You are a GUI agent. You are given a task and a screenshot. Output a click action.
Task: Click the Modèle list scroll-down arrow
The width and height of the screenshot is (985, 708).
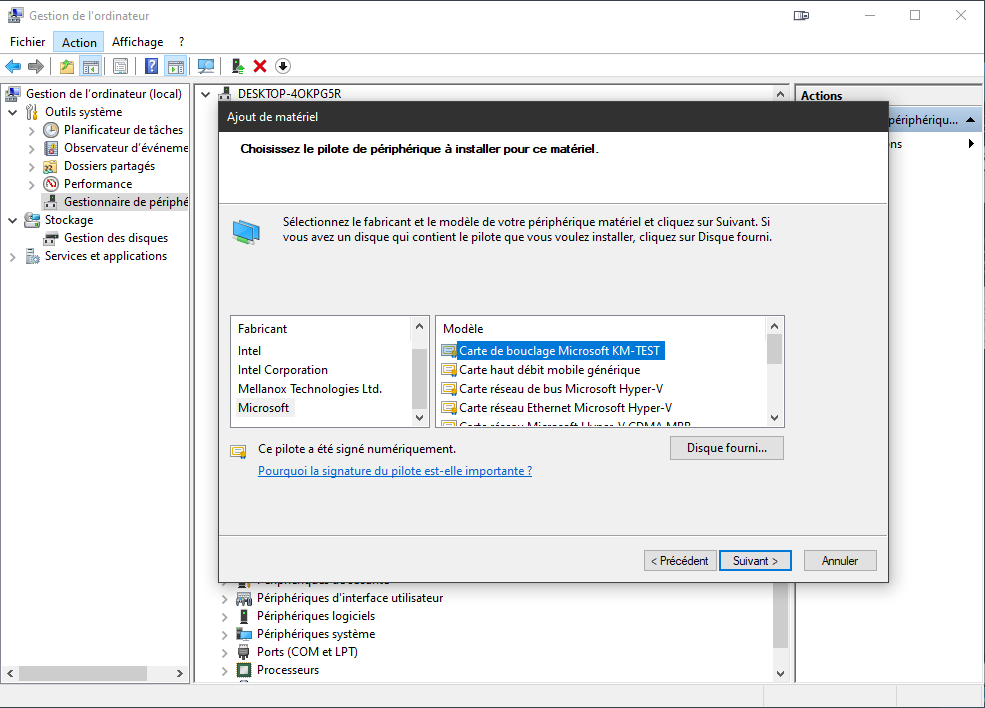(x=775, y=418)
